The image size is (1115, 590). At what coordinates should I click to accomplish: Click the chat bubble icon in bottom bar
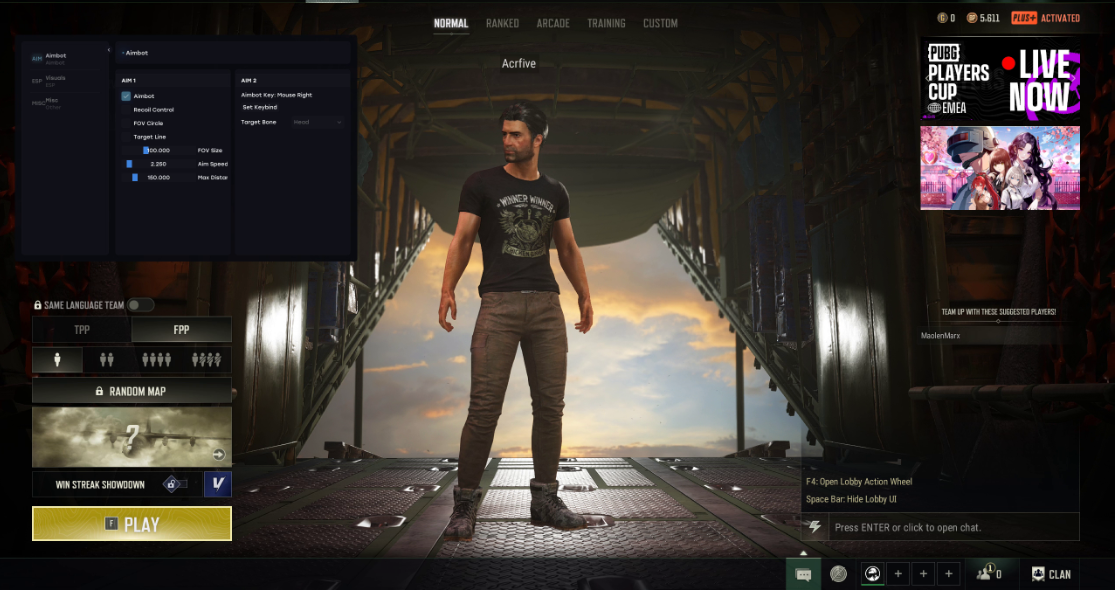coord(804,574)
